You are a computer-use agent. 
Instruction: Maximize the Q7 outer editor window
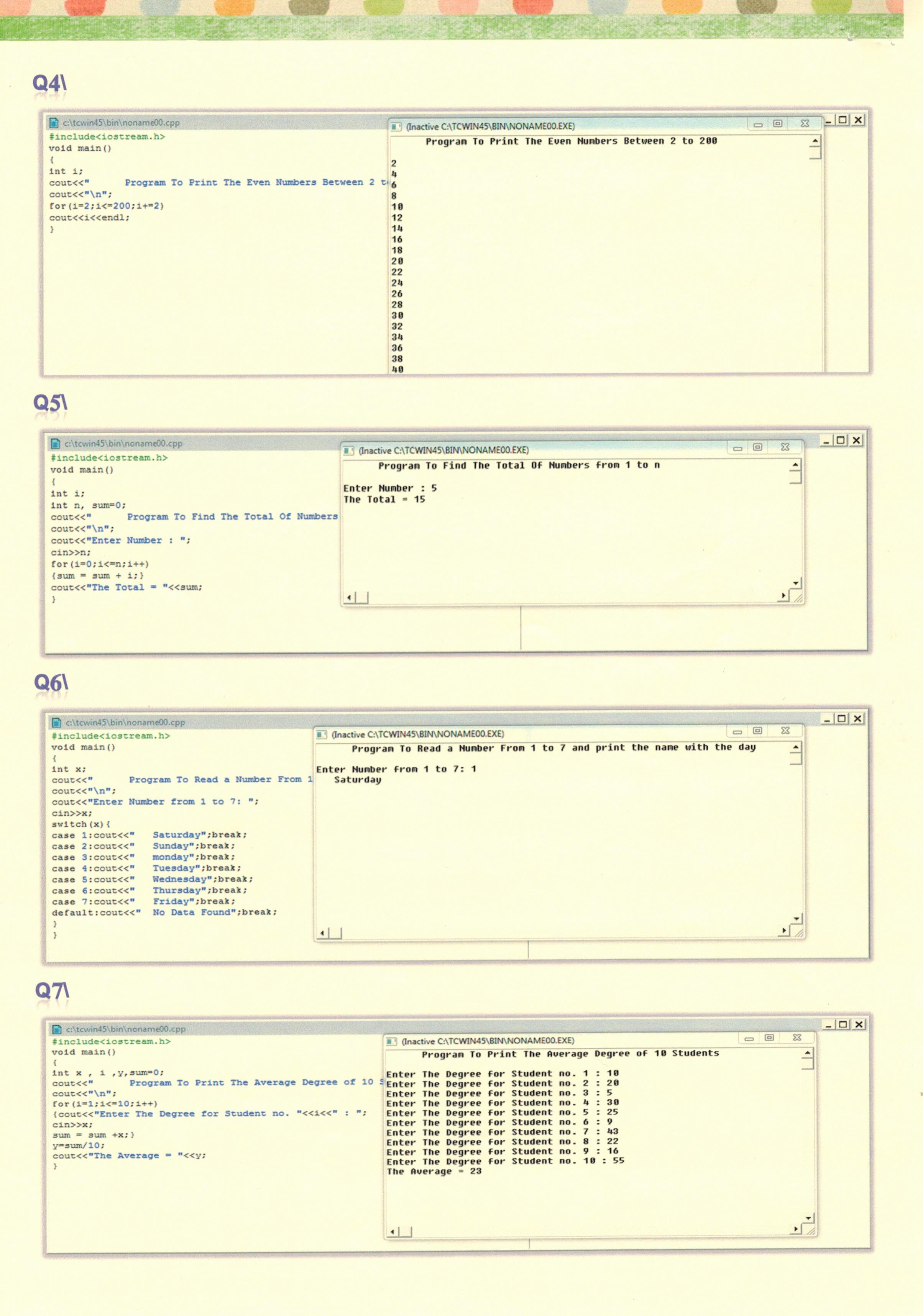click(843, 1024)
